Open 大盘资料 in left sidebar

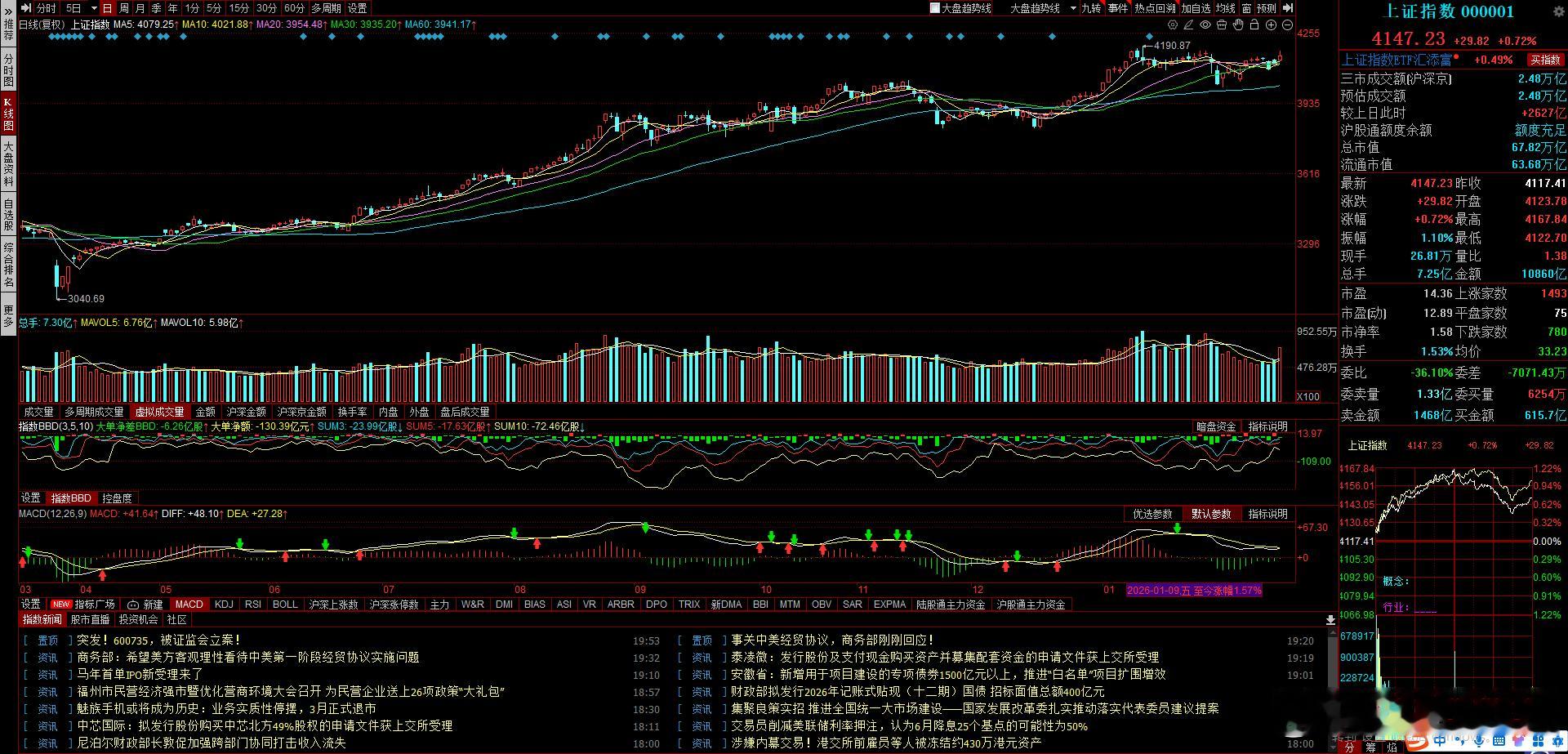8,163
